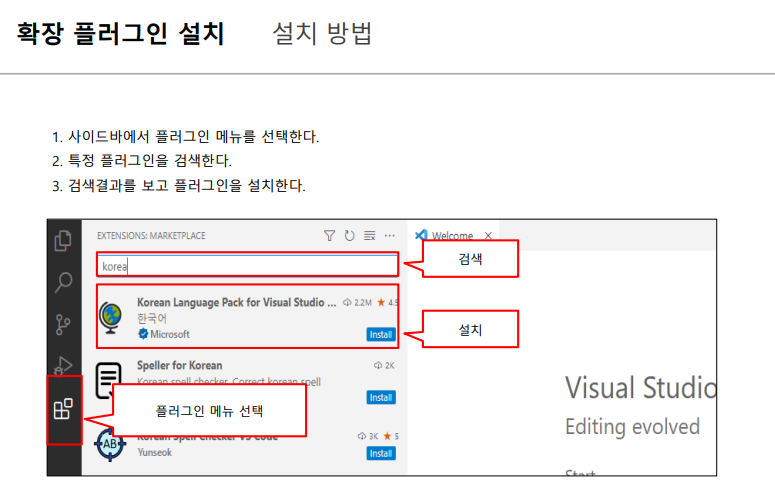Switch to the Welcome tab

[x=452, y=236]
